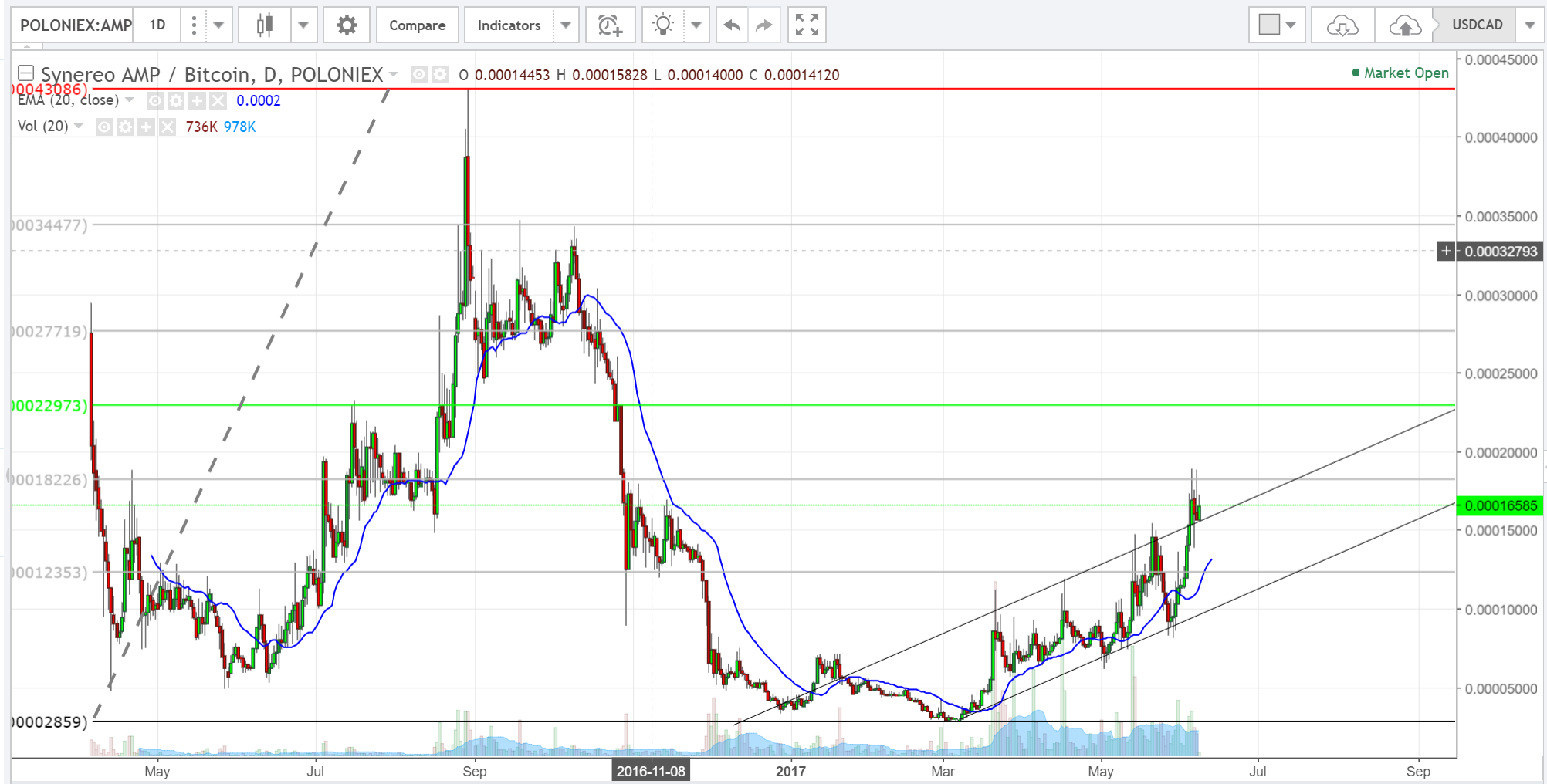Collapse legend with minus box icon
Viewport: 1547px width, 784px height.
click(25, 74)
